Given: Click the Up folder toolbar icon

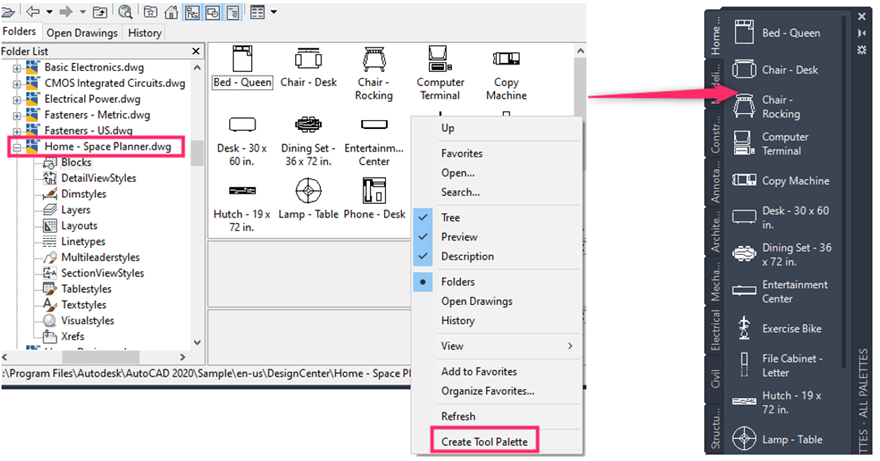Looking at the screenshot, I should point(100,12).
